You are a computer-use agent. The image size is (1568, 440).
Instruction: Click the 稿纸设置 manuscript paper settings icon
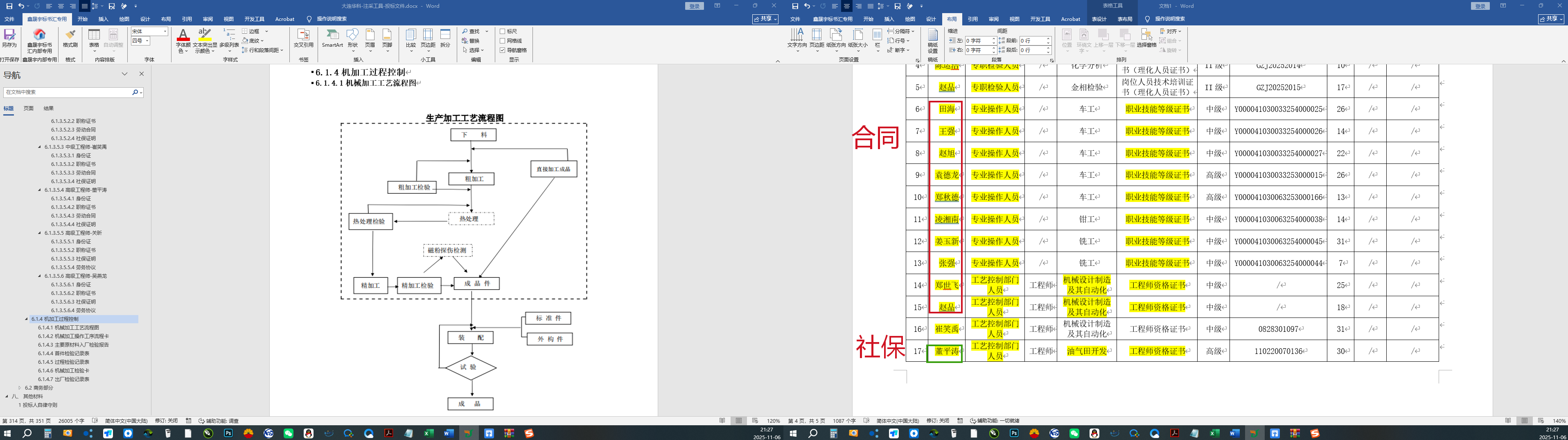tap(932, 41)
